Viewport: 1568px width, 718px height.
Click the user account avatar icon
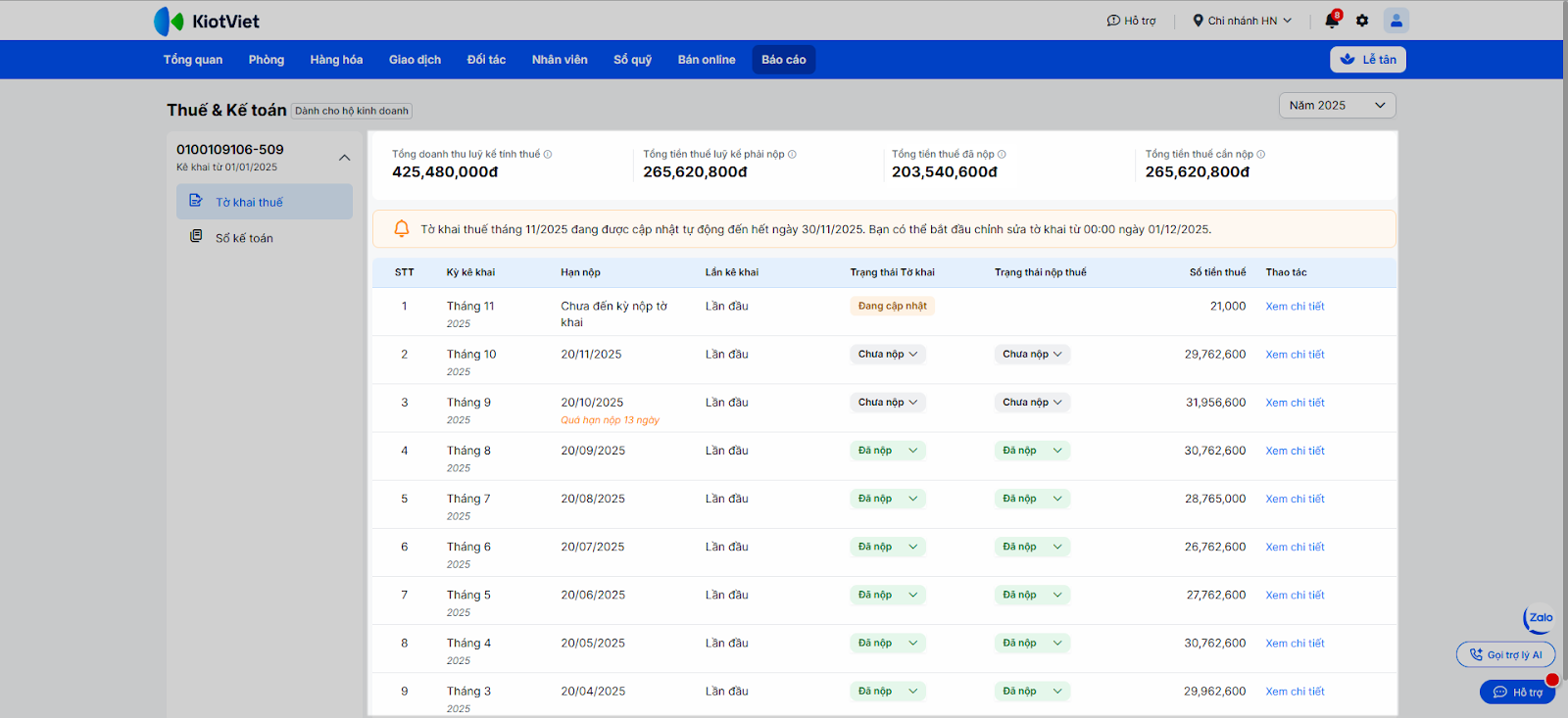point(1396,21)
